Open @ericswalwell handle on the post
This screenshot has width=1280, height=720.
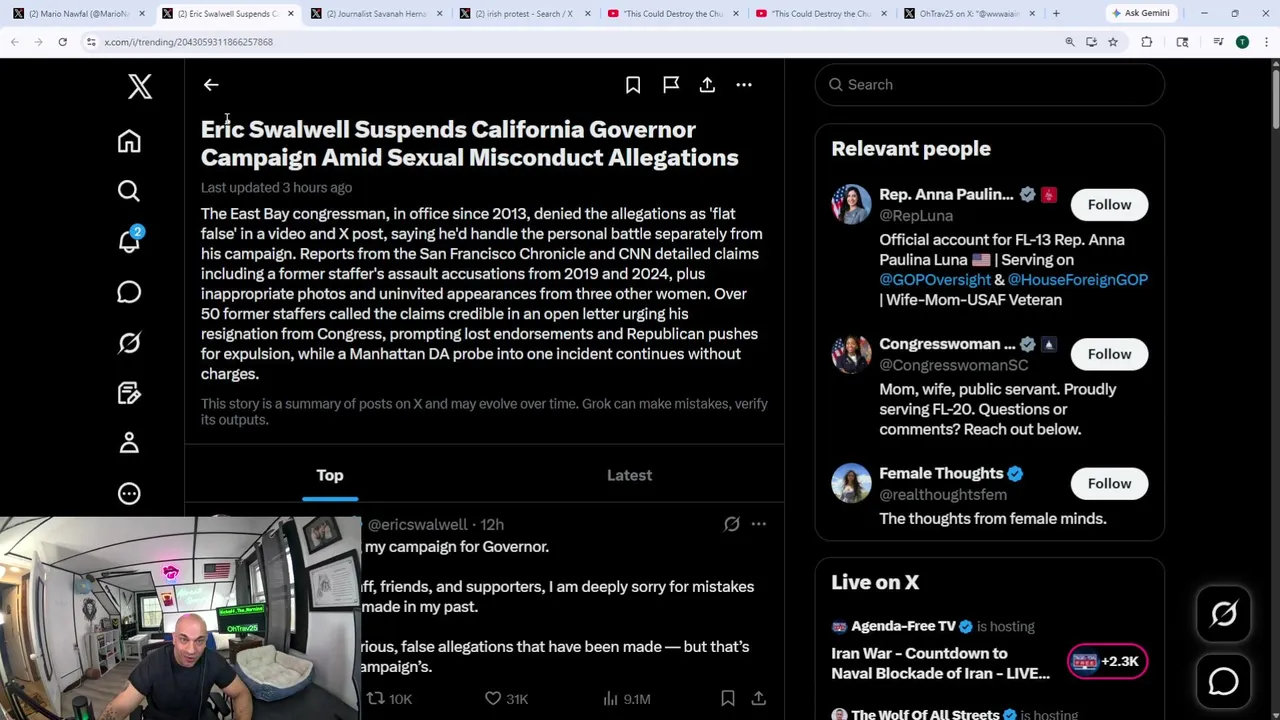click(x=417, y=524)
